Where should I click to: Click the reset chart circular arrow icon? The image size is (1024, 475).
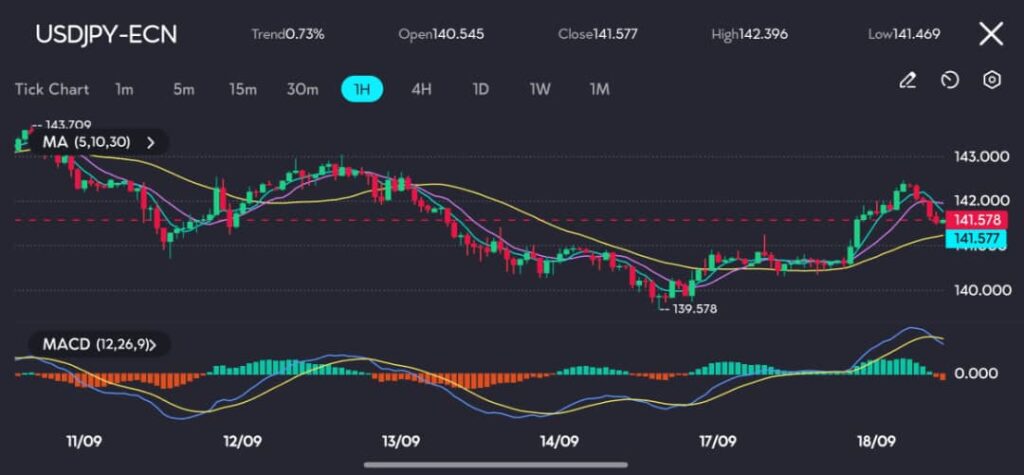click(950, 80)
